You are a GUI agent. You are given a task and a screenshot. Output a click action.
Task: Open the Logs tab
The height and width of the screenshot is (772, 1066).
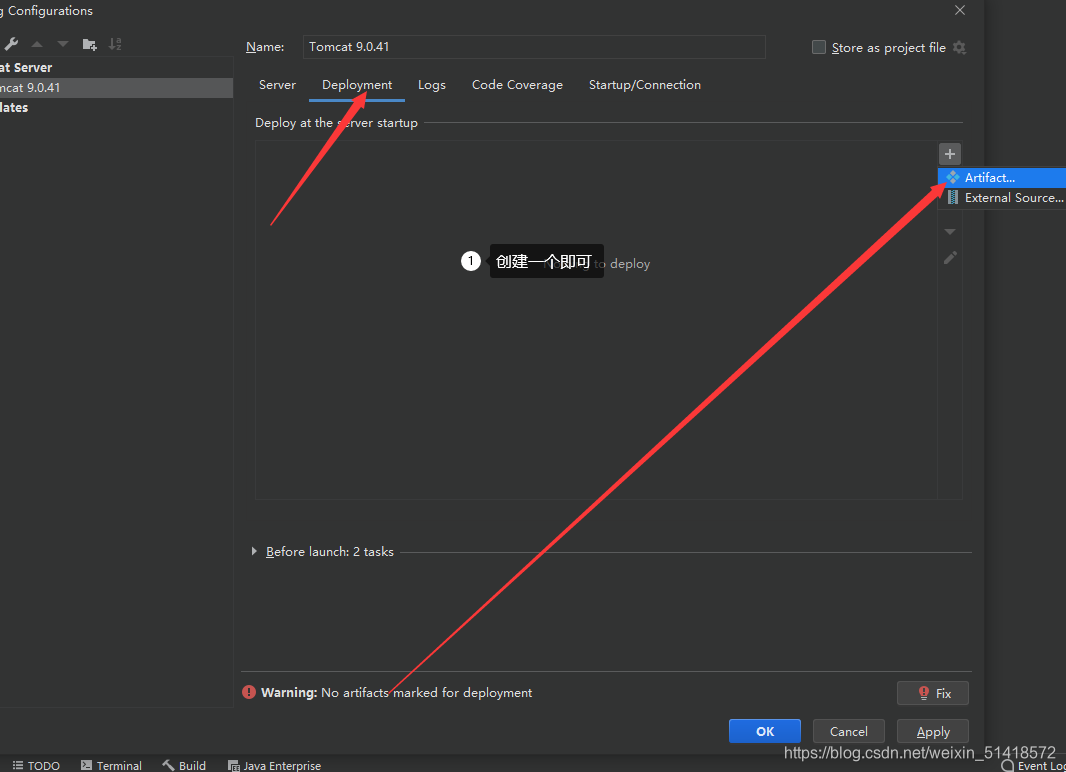[432, 85]
